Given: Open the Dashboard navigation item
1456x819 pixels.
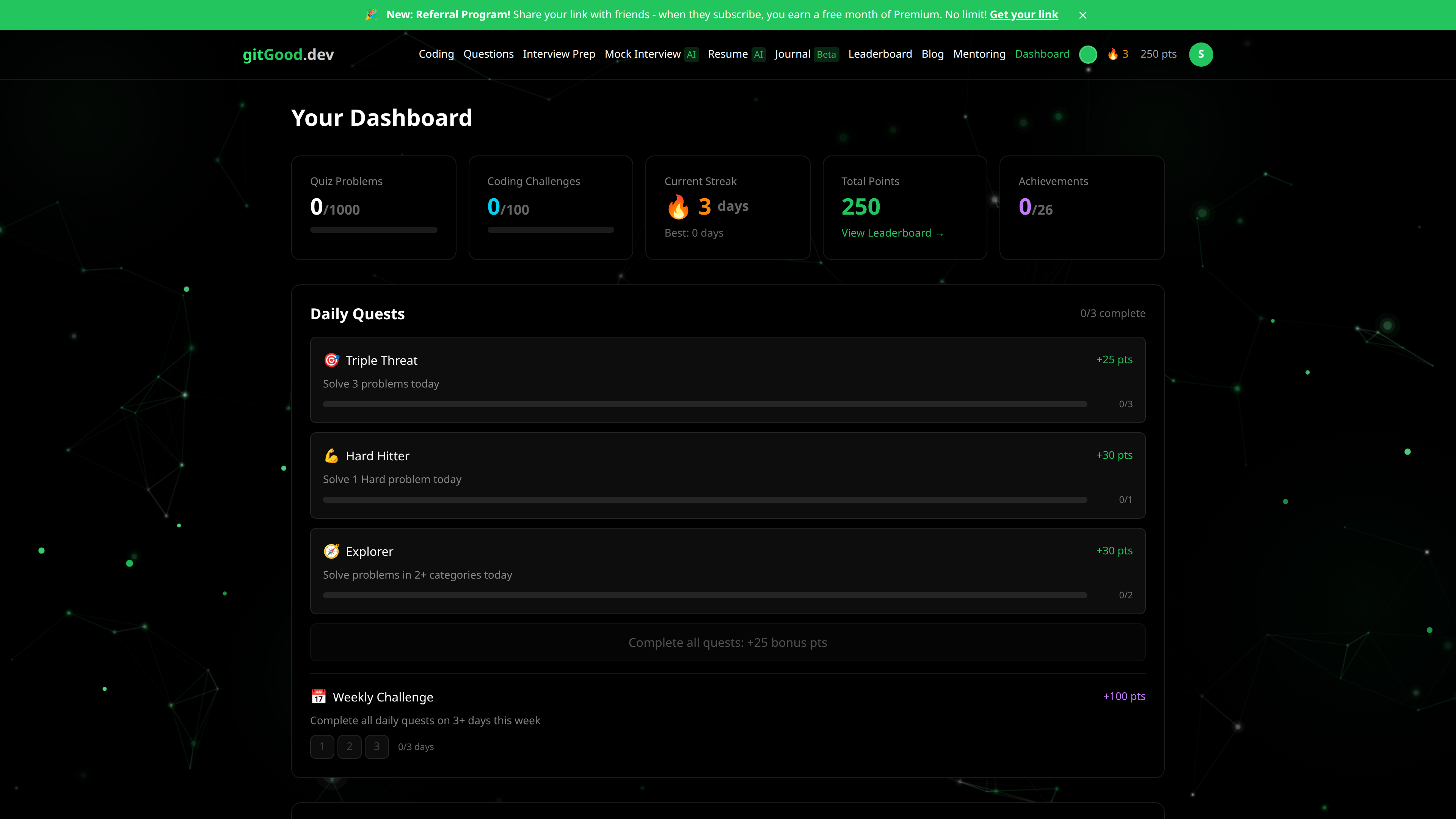Looking at the screenshot, I should click(1042, 54).
